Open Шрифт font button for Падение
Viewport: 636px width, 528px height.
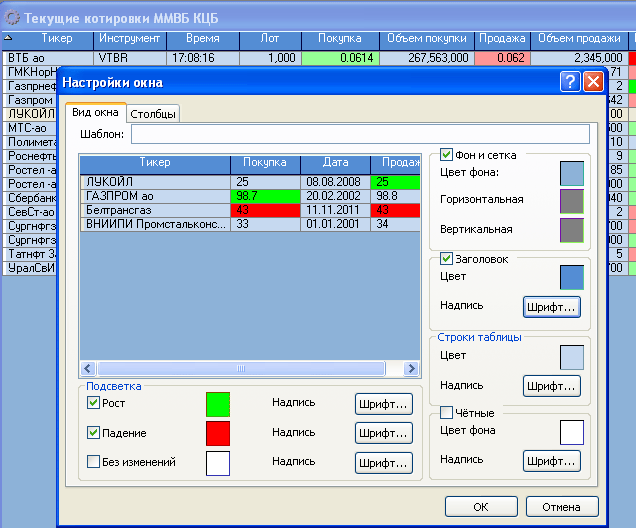pos(383,433)
